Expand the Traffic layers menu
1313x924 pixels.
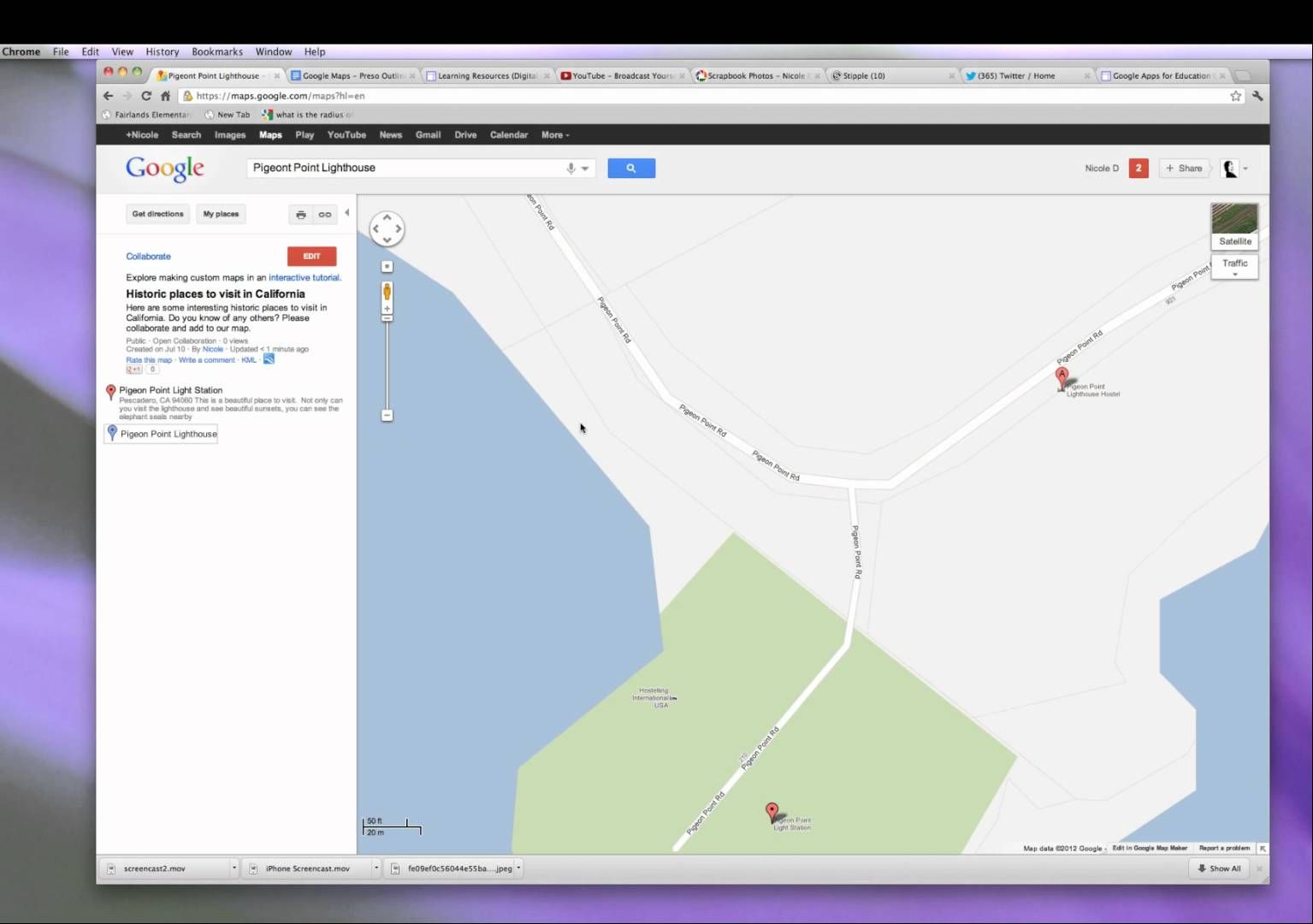pos(1234,266)
